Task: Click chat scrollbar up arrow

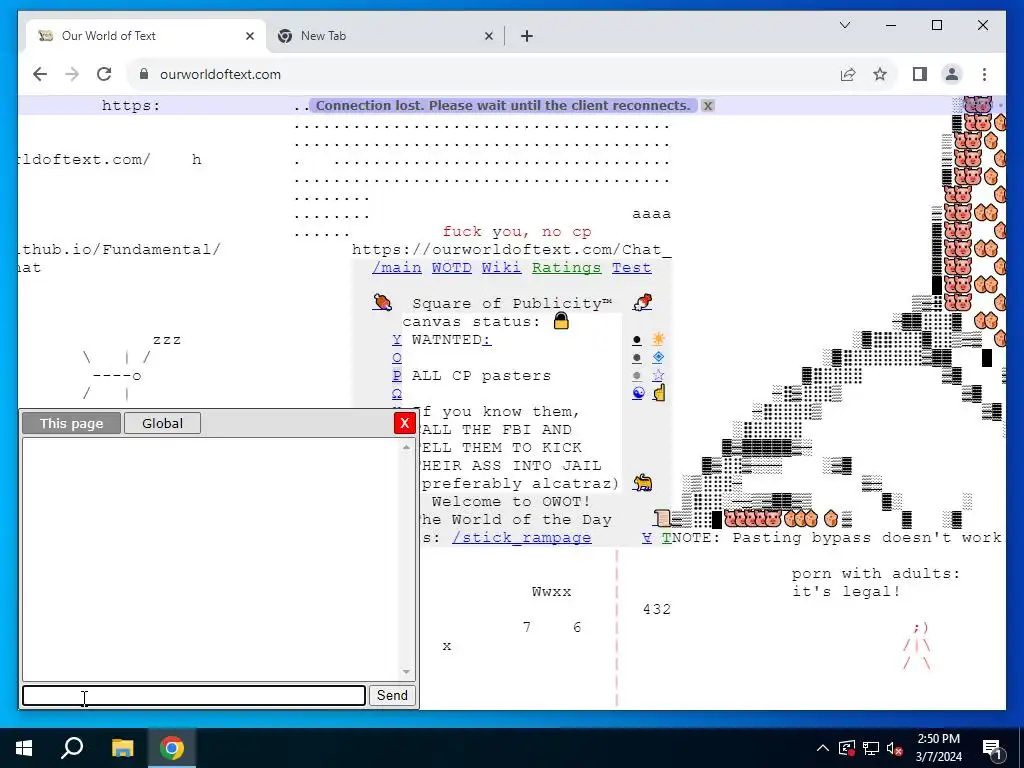Action: (406, 447)
